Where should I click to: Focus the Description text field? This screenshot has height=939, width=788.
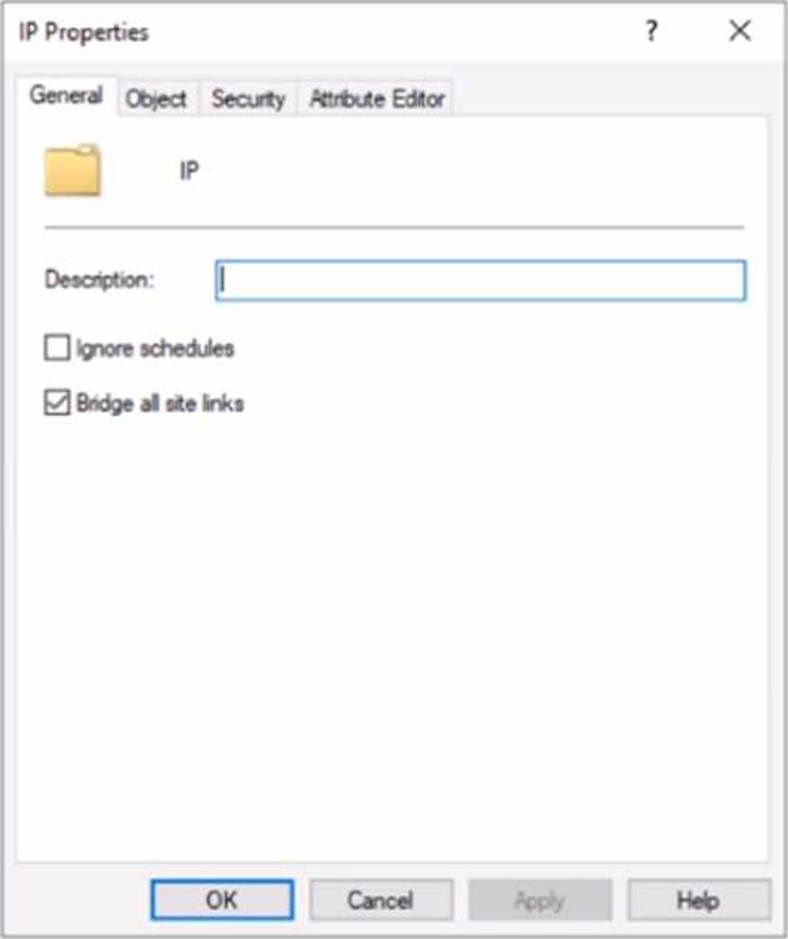[x=481, y=280]
